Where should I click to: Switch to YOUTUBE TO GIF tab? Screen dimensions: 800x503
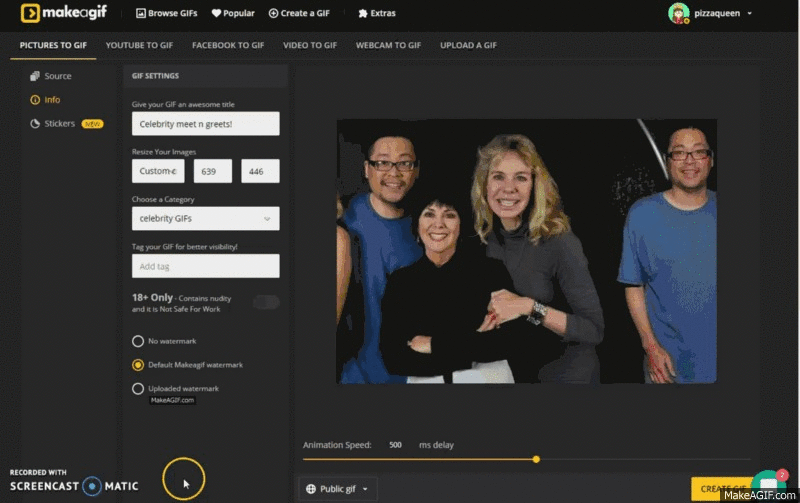(x=139, y=45)
